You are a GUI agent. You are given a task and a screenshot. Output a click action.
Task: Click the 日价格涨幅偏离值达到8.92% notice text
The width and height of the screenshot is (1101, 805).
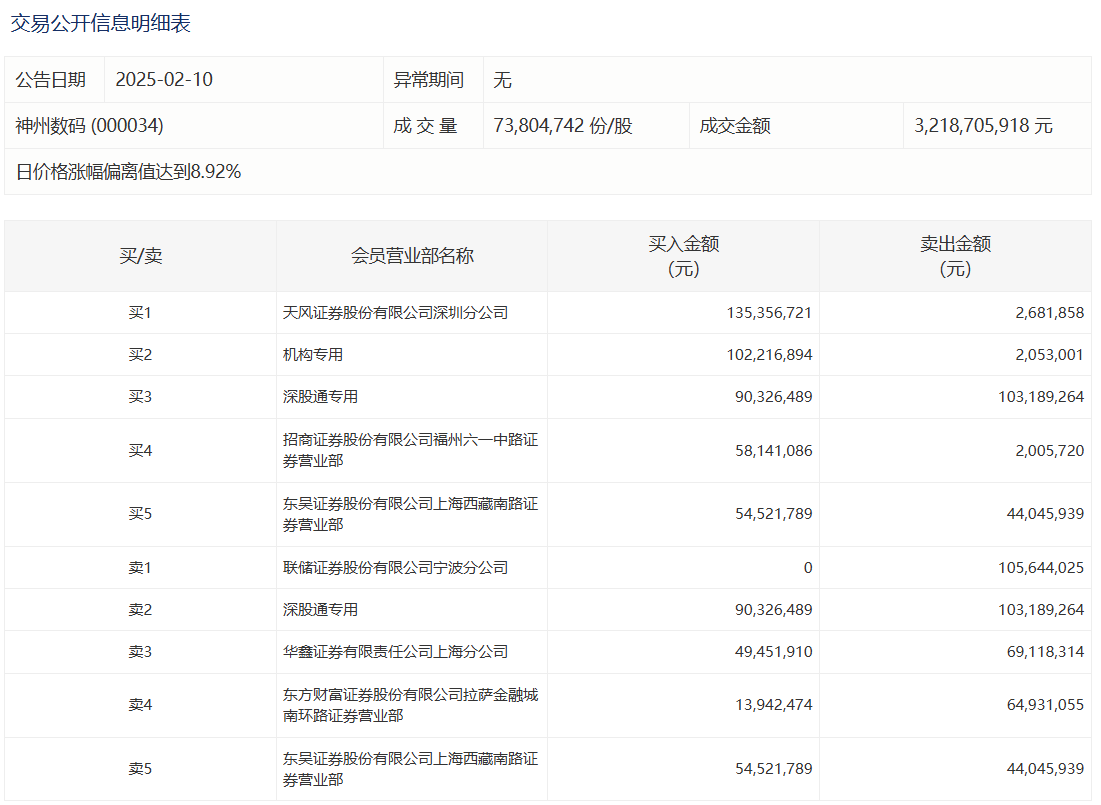(128, 172)
